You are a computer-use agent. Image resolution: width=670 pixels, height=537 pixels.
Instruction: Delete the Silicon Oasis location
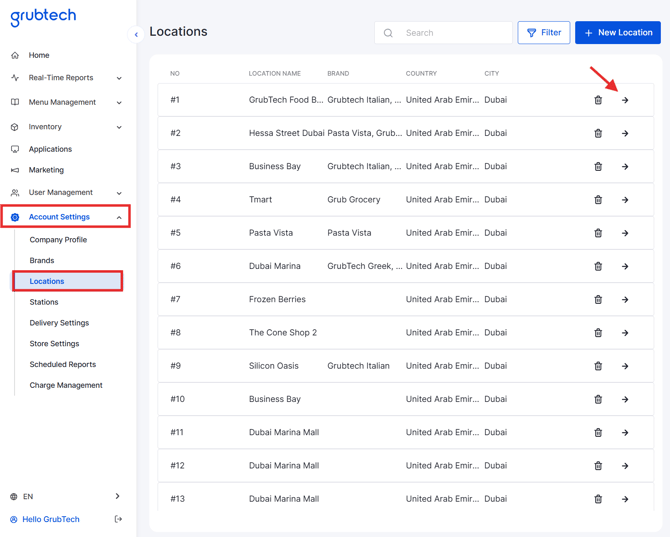pyautogui.click(x=598, y=366)
